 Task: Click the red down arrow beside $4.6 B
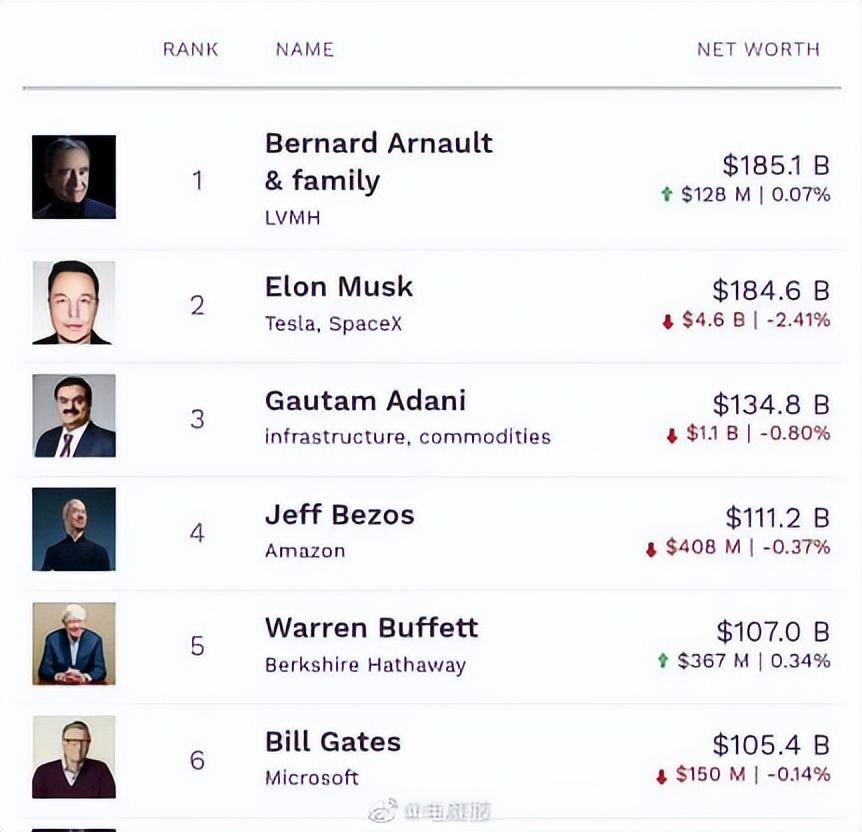click(x=668, y=321)
